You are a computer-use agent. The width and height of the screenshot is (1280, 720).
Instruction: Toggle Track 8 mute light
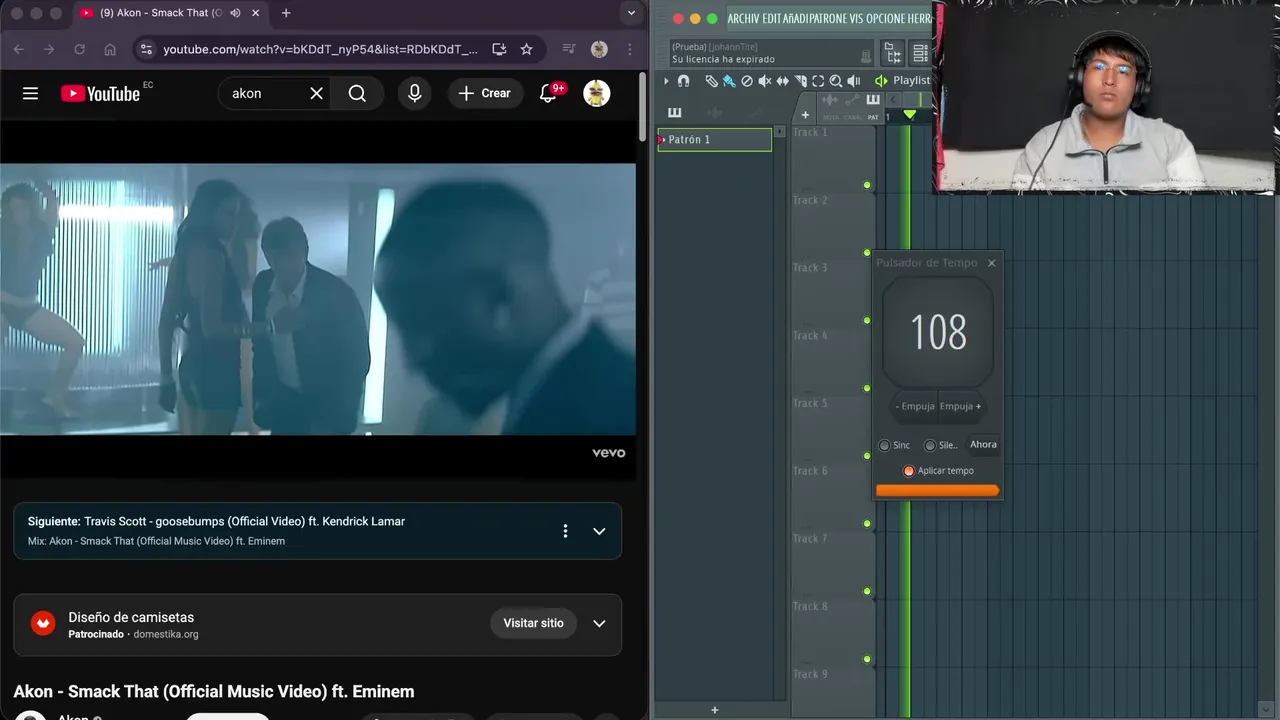tap(867, 659)
